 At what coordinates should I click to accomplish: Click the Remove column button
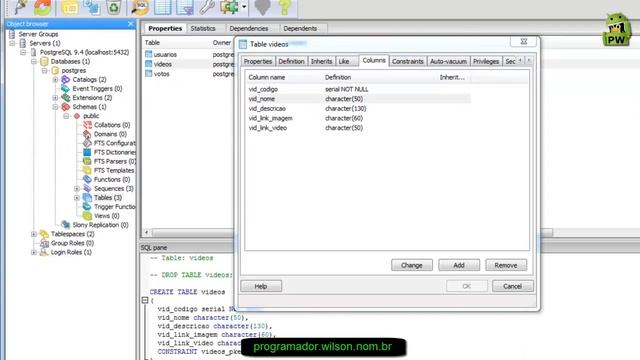pos(506,265)
